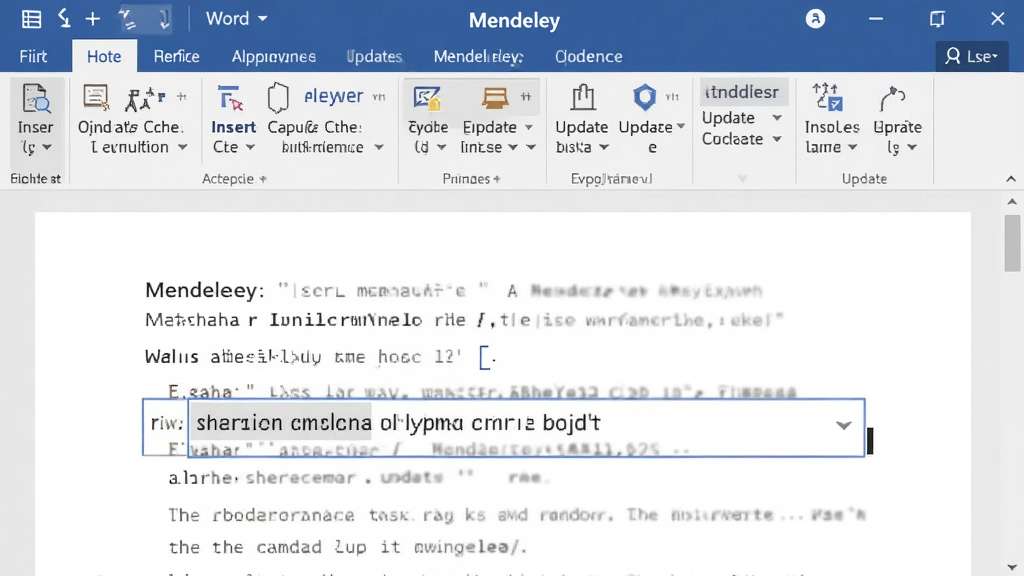The width and height of the screenshot is (1024, 576).
Task: Select the Hote ribbon tab
Action: [104, 56]
